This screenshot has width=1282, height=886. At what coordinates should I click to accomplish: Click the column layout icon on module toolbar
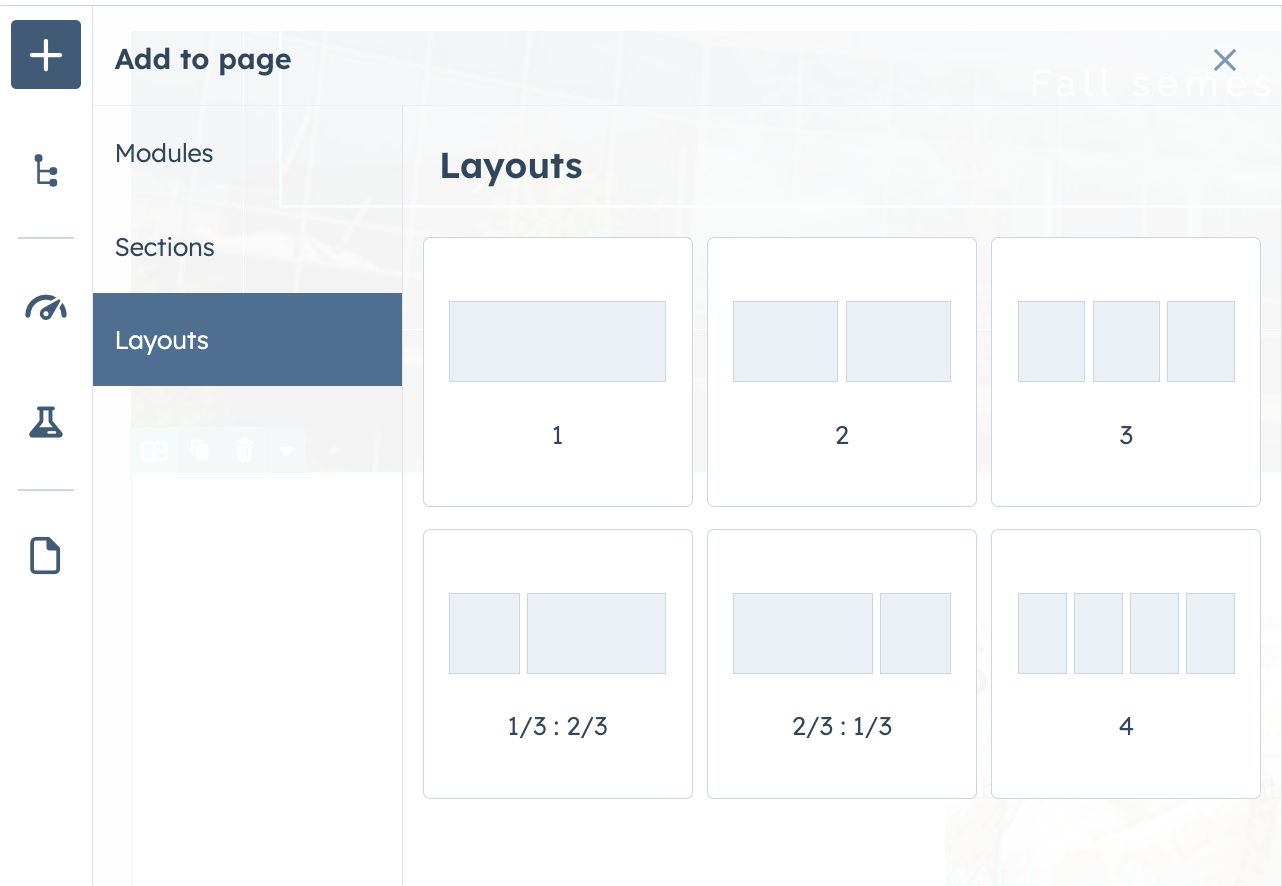click(154, 450)
